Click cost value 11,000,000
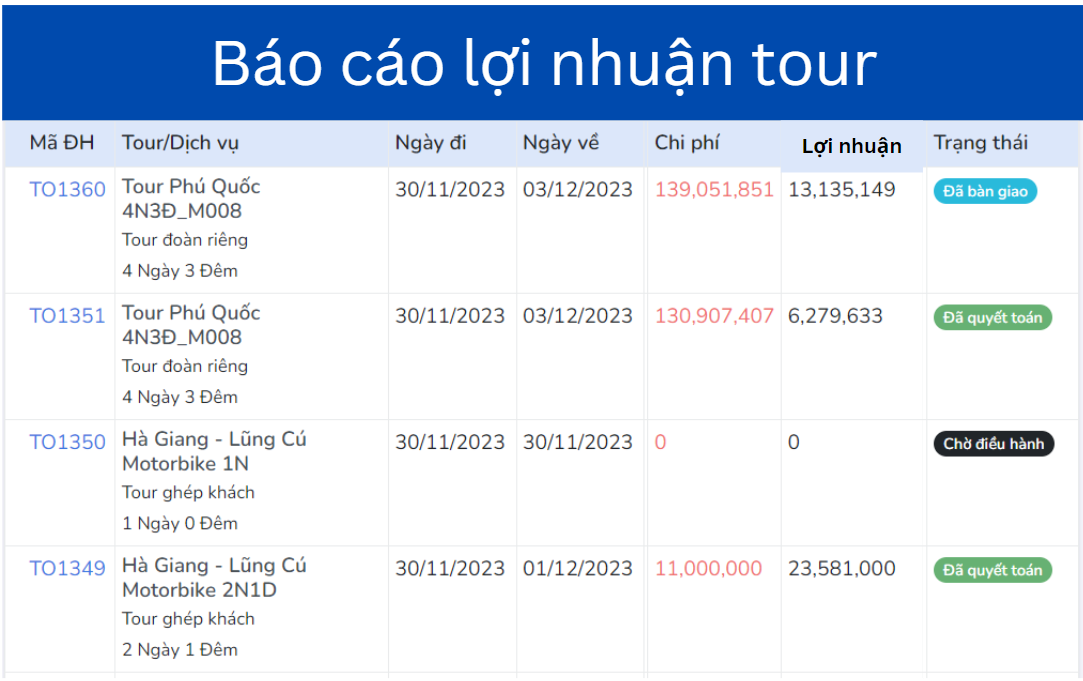1083x681 pixels. click(708, 568)
